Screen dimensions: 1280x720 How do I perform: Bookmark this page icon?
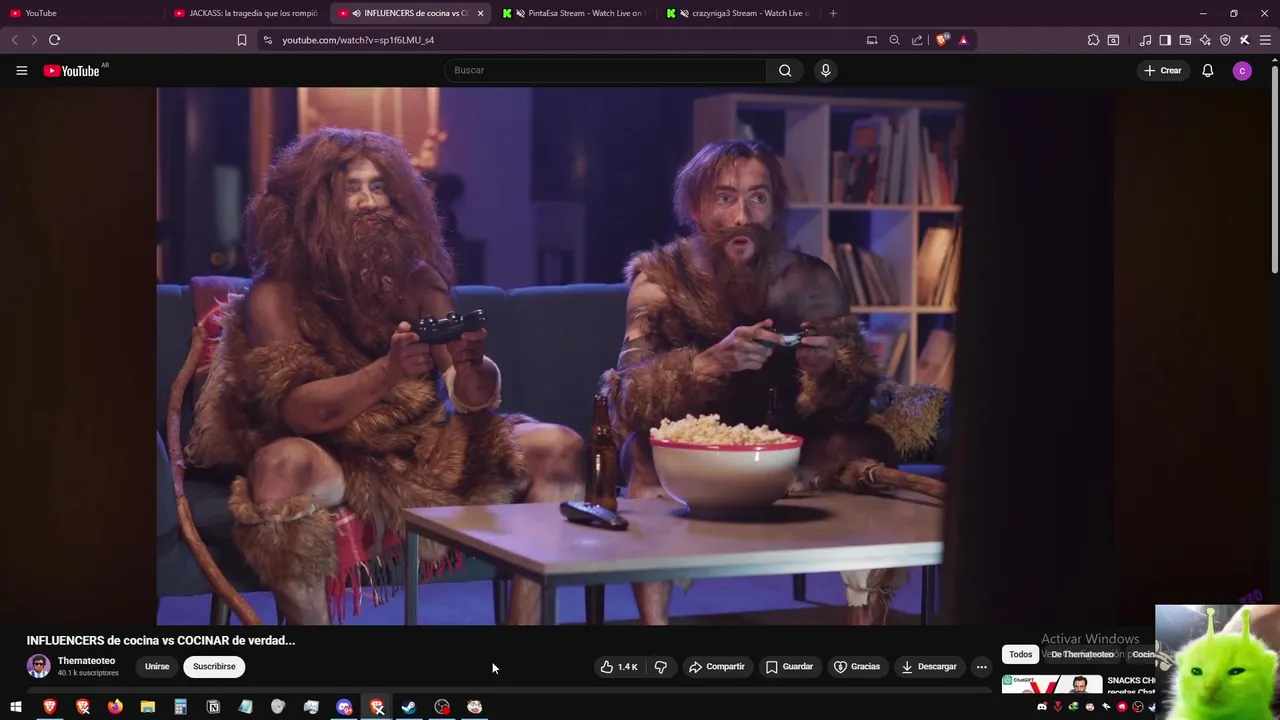click(242, 40)
